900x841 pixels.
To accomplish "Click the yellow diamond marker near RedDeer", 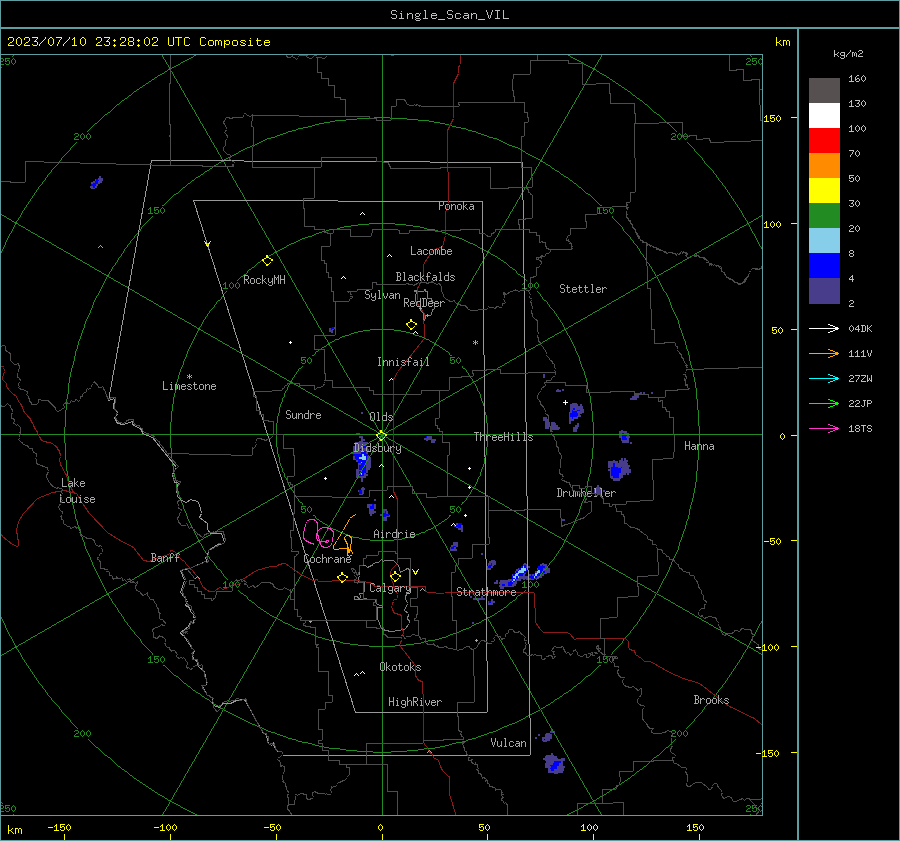I will click(x=411, y=324).
